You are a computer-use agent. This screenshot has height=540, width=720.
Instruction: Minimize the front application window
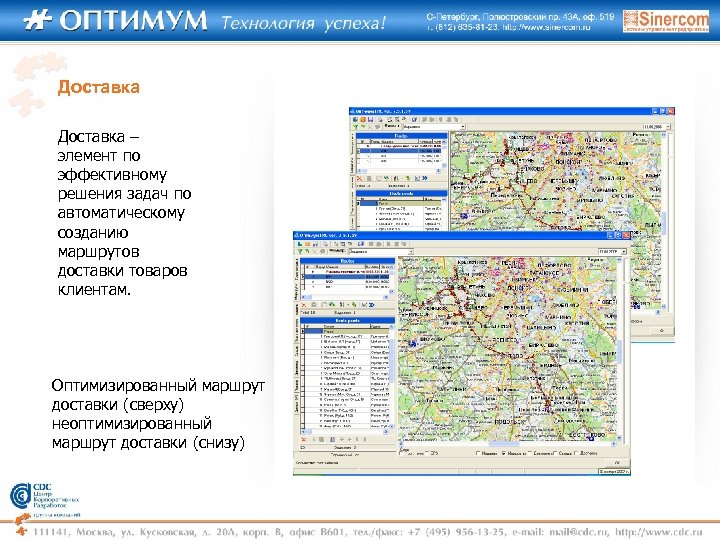[x=610, y=236]
